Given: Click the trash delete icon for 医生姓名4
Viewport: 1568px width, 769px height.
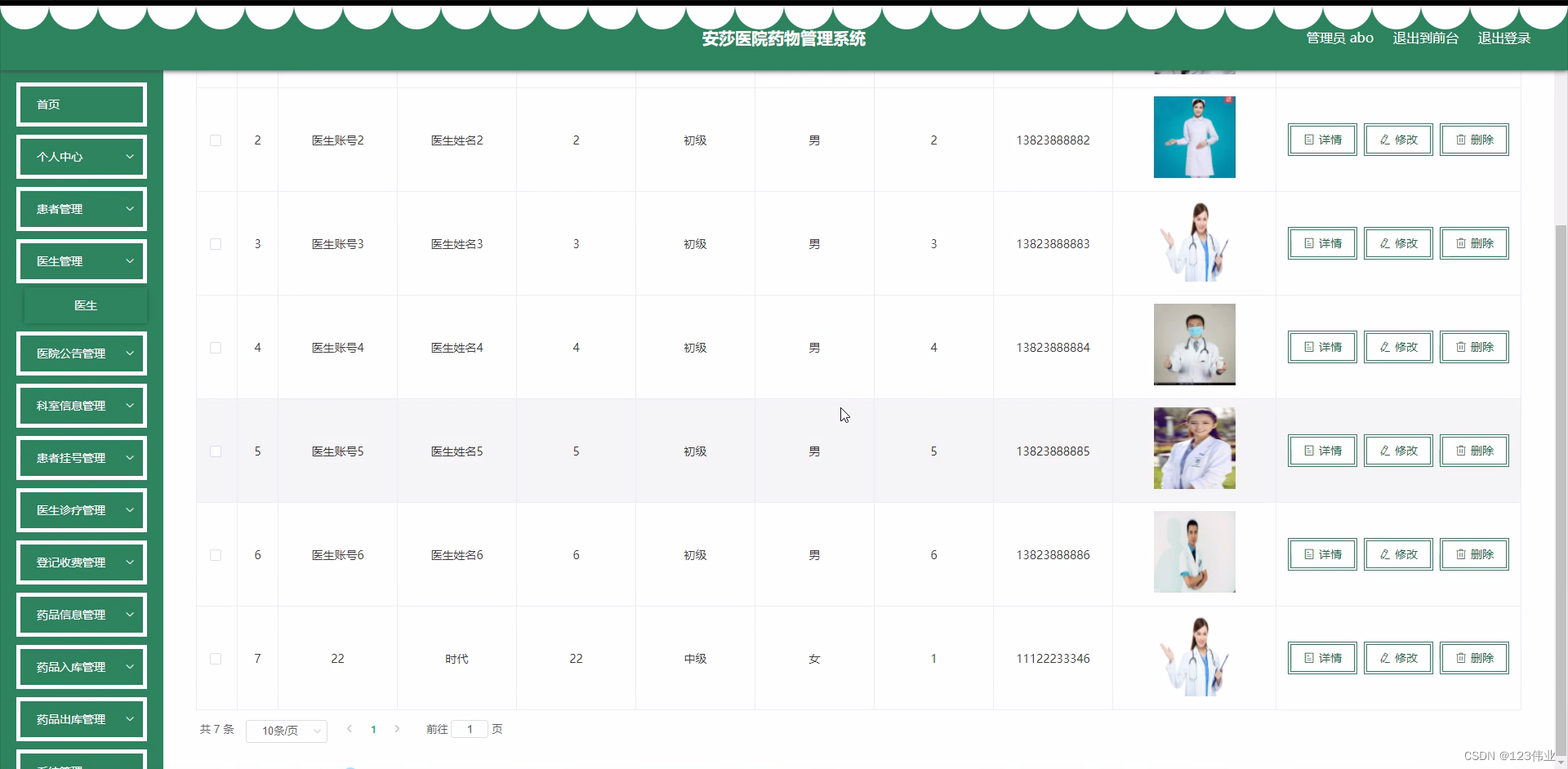Looking at the screenshot, I should pos(1461,346).
